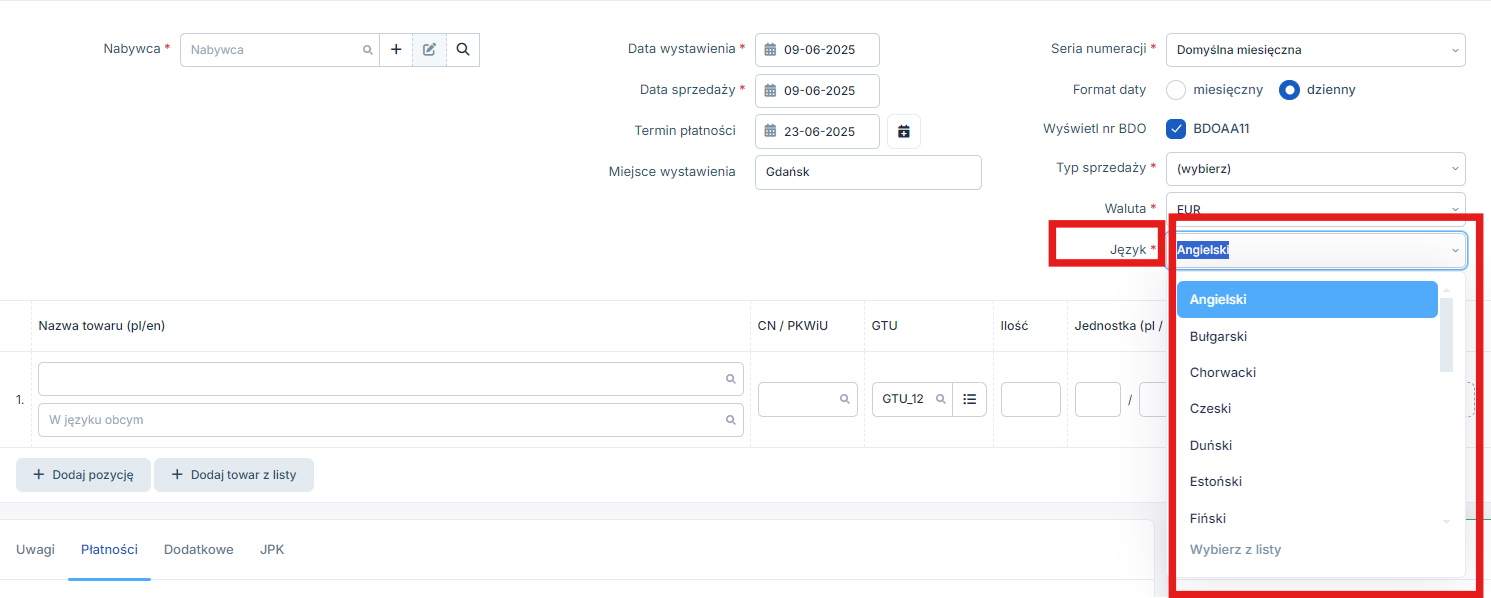Click search icon in W języku obcym field
The width and height of the screenshot is (1491, 598).
tap(731, 420)
